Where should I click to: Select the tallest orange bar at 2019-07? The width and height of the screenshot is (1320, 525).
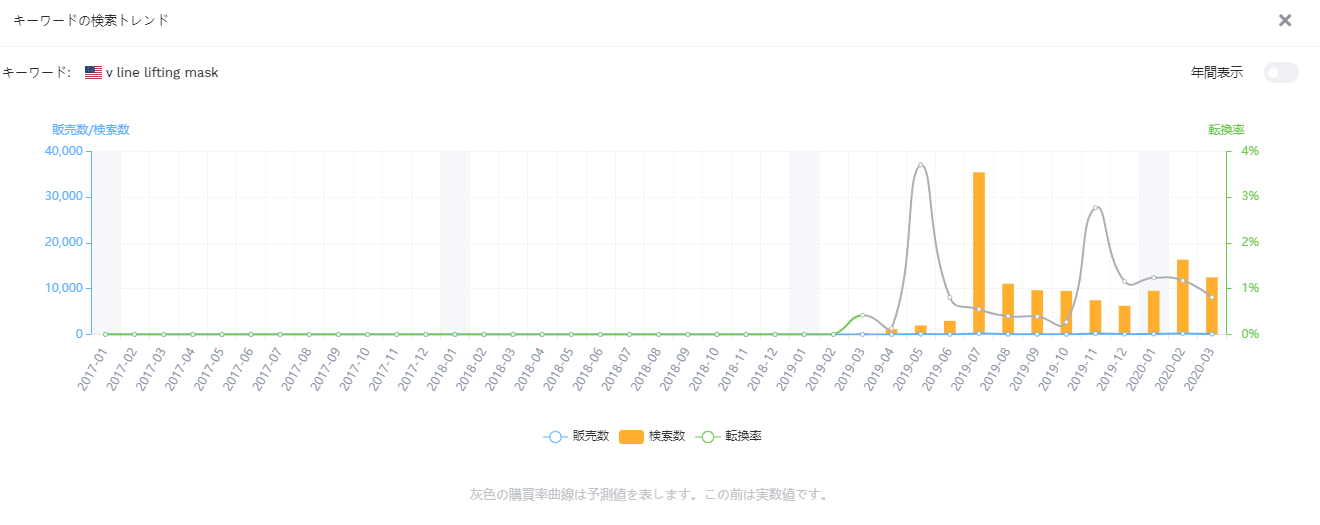pyautogui.click(x=979, y=253)
